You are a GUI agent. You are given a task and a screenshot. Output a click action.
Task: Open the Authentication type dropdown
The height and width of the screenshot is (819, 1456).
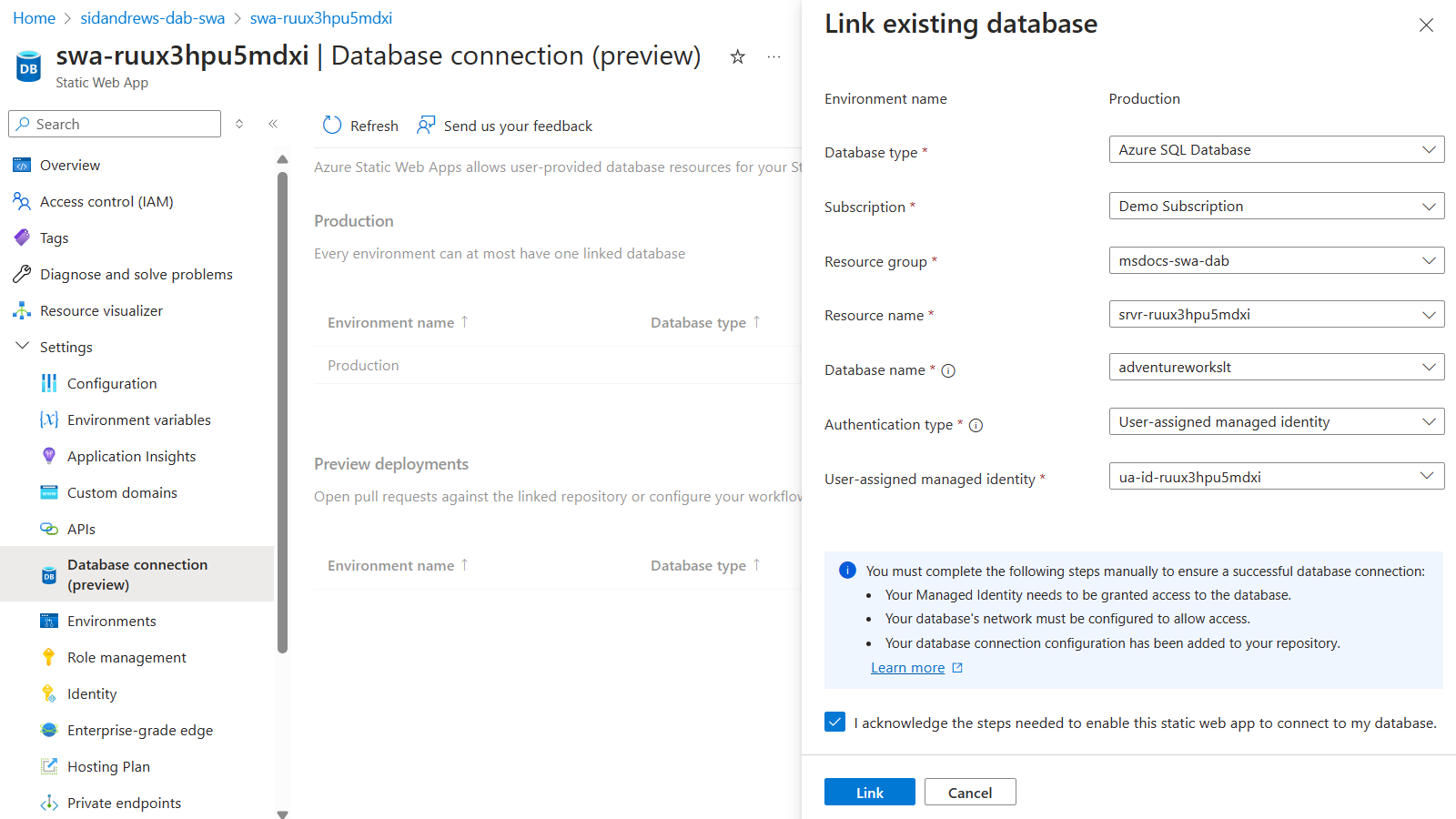1276,421
